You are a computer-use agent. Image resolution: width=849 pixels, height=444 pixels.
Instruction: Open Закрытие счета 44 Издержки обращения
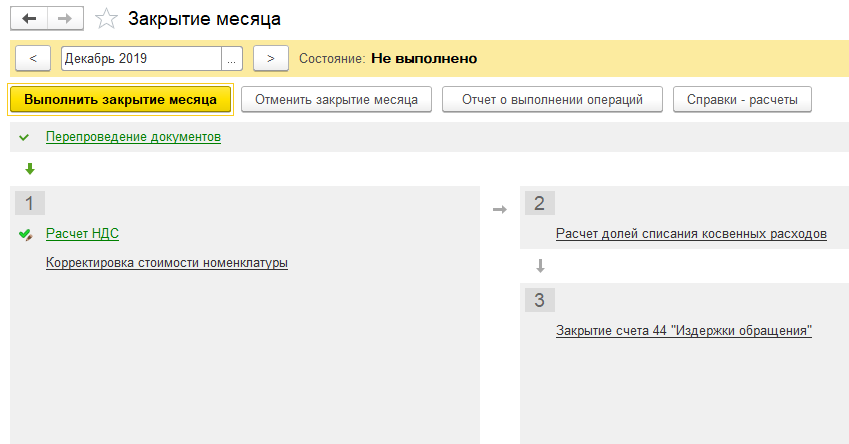point(683,331)
